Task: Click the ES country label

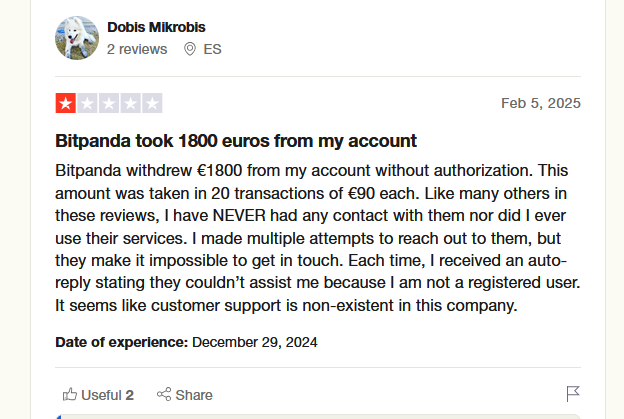Action: [211, 48]
